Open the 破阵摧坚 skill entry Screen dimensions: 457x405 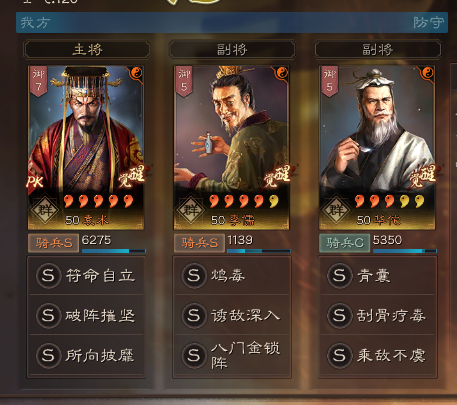86,315
